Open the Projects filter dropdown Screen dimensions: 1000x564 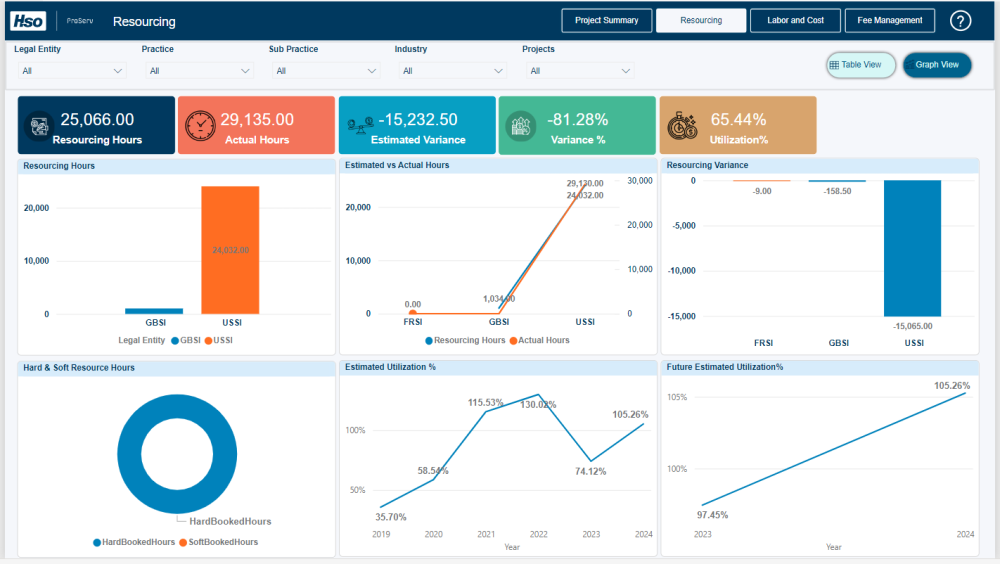click(x=580, y=71)
